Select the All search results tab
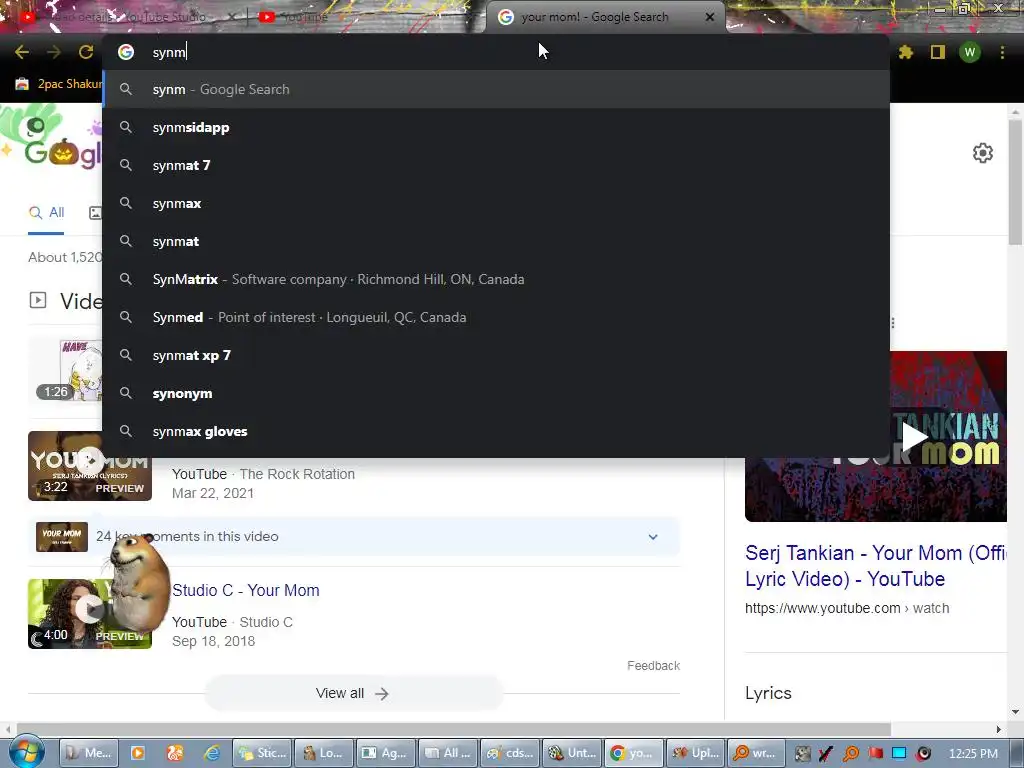Viewport: 1024px width, 768px height. click(46, 213)
